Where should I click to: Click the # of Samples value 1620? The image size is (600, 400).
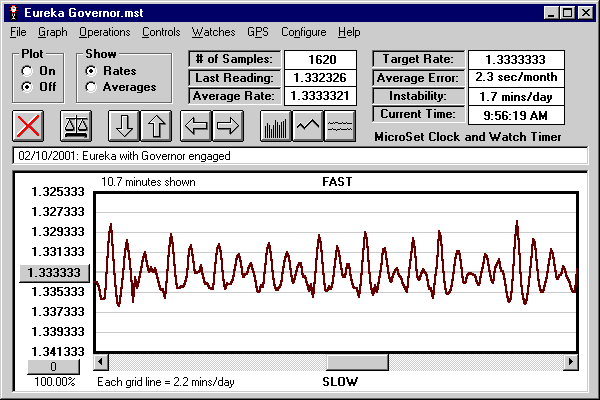click(320, 60)
